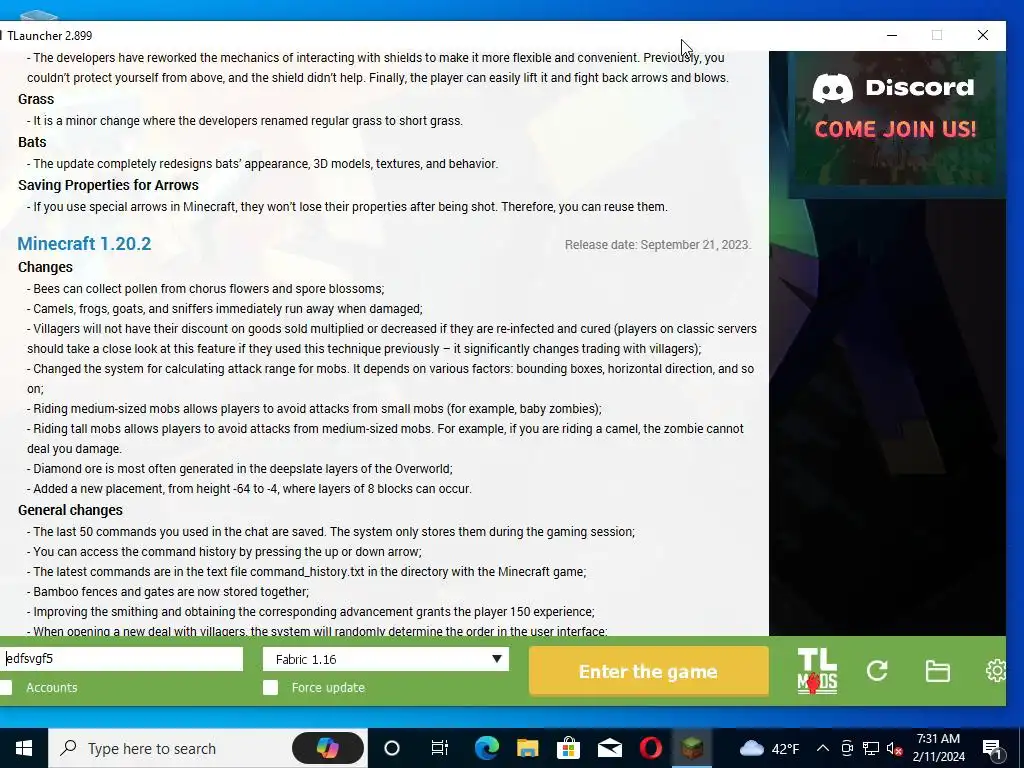Image resolution: width=1024 pixels, height=768 pixels.
Task: Launch Opera browser from taskbar
Action: [651, 748]
